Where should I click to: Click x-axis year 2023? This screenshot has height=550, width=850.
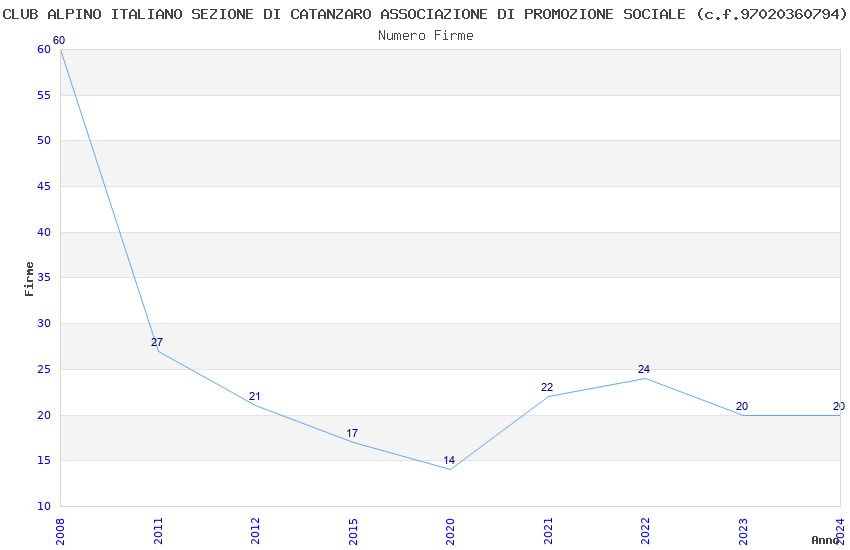pos(743,531)
